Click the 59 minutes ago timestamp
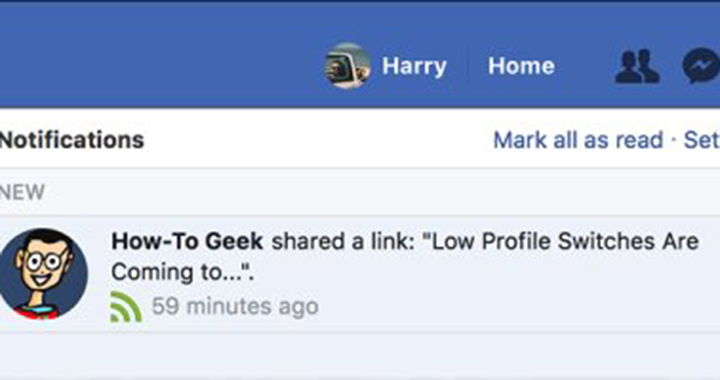The height and width of the screenshot is (380, 720). pyautogui.click(x=235, y=307)
